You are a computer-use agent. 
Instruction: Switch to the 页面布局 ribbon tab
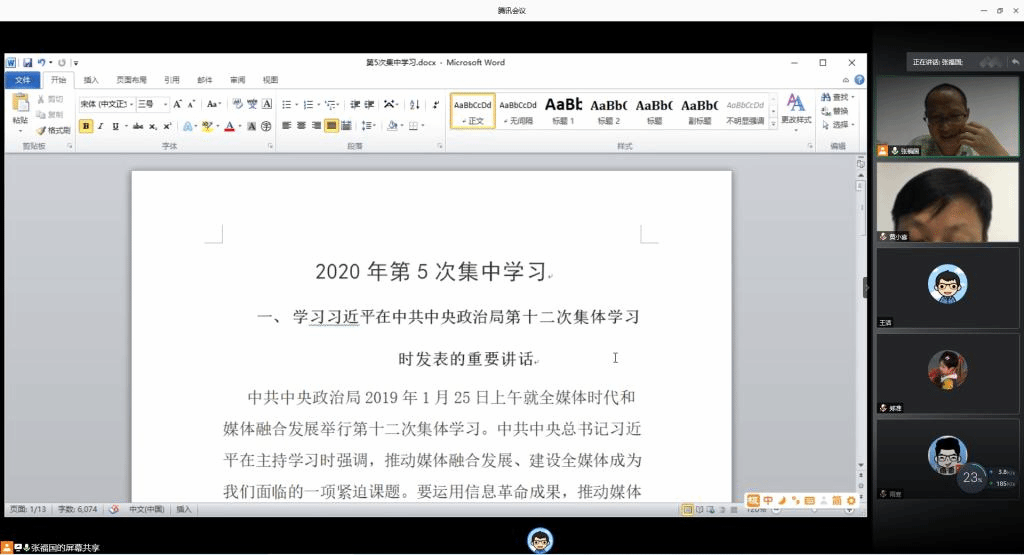[x=131, y=80]
